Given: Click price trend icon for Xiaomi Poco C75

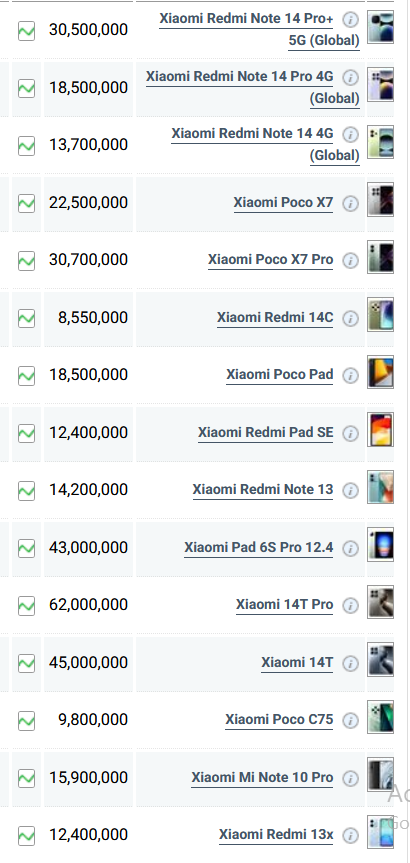Looking at the screenshot, I should click(26, 720).
